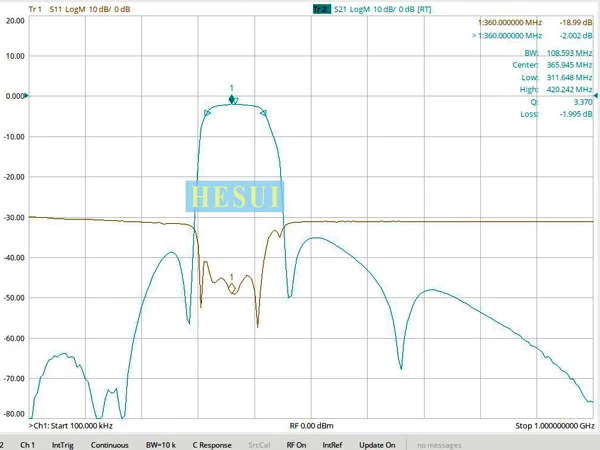Toggle the RF On status entry

pyautogui.click(x=296, y=445)
